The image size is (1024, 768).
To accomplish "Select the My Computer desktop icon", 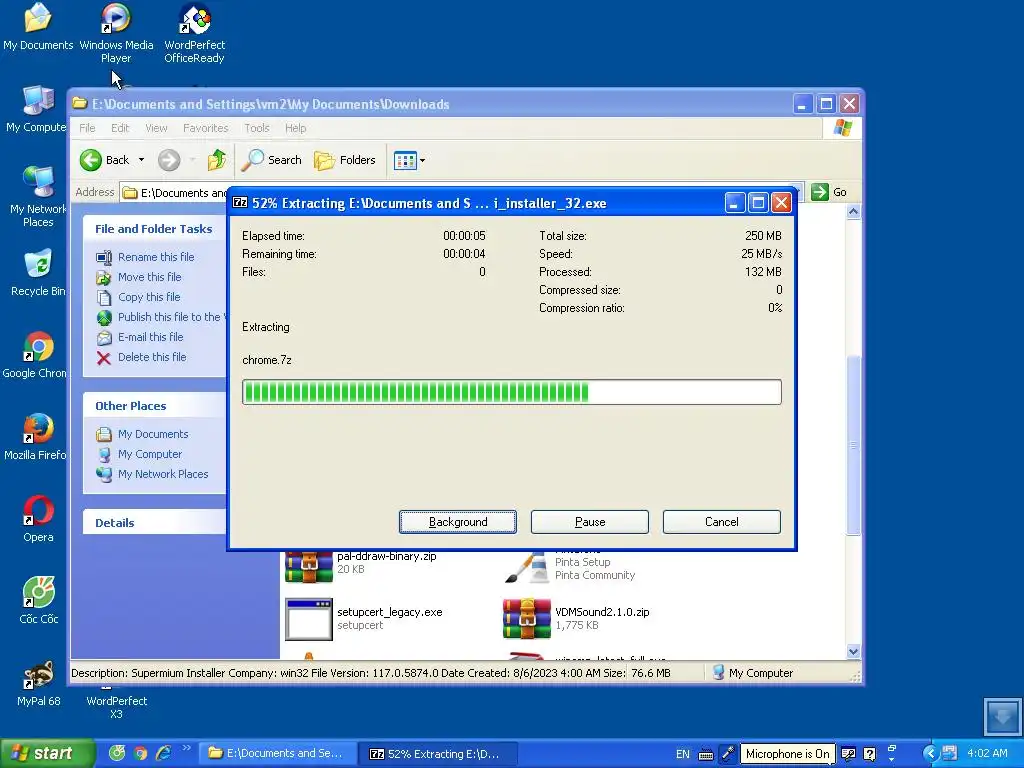I will coord(35,108).
